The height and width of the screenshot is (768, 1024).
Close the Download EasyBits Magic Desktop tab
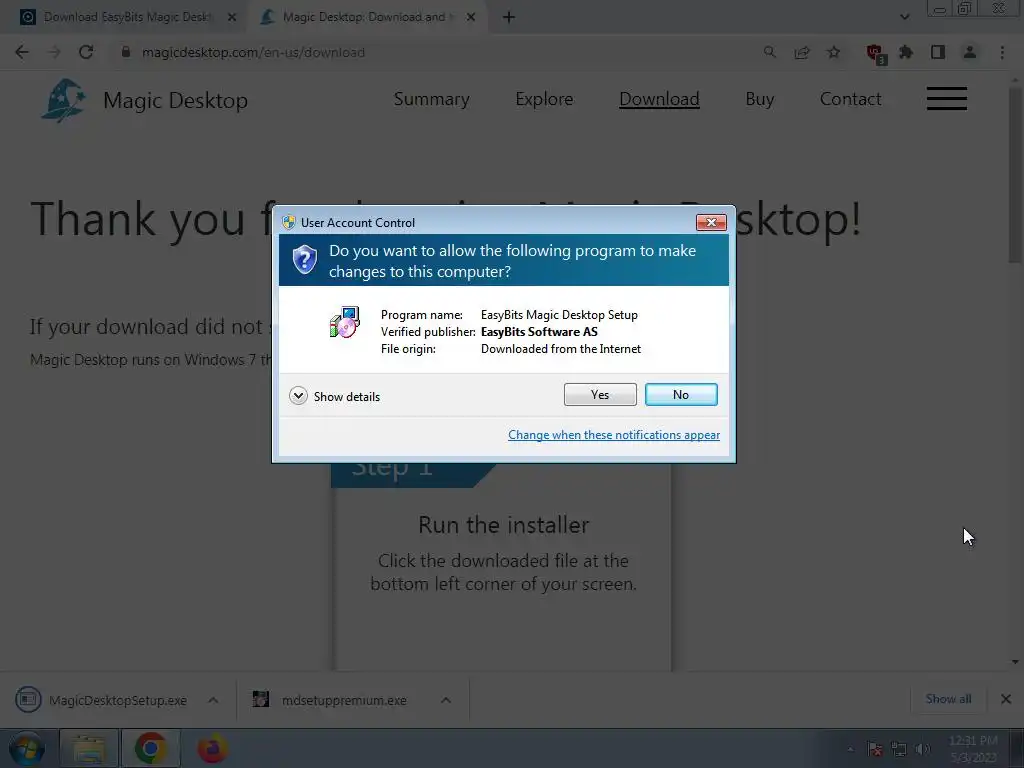pyautogui.click(x=232, y=17)
